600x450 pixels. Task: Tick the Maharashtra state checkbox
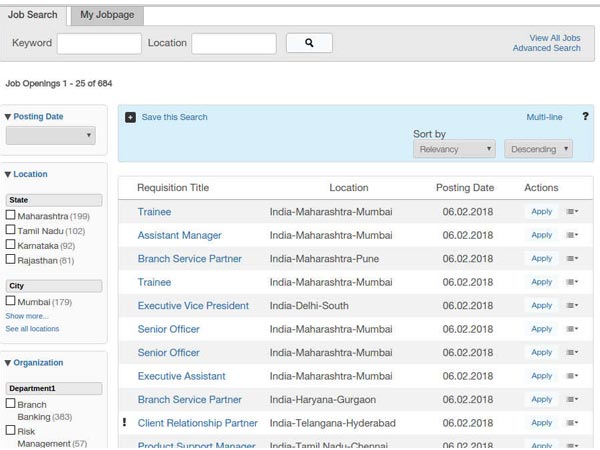[x=11, y=215]
